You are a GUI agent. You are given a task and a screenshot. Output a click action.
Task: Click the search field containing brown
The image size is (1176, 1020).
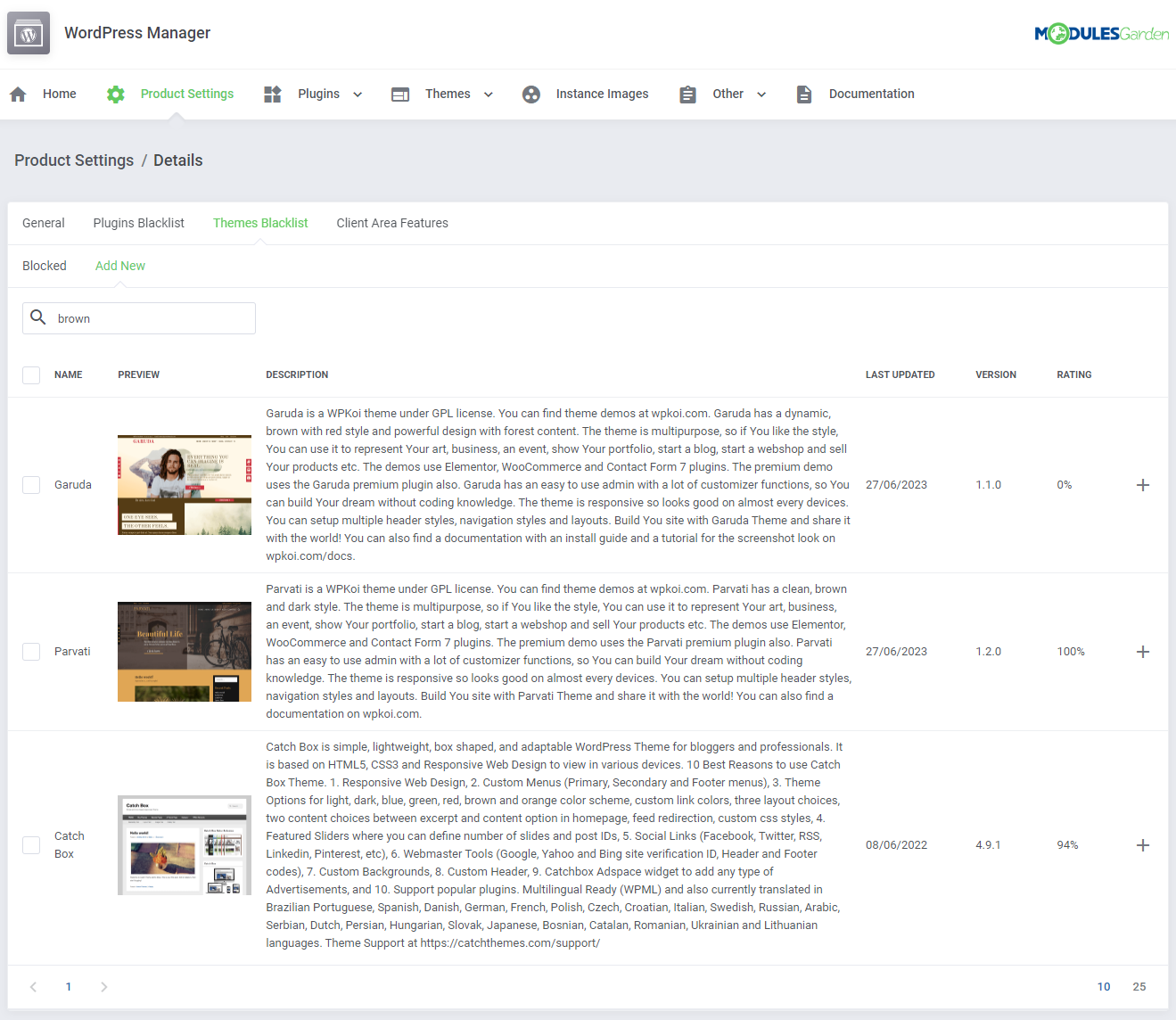click(x=139, y=318)
